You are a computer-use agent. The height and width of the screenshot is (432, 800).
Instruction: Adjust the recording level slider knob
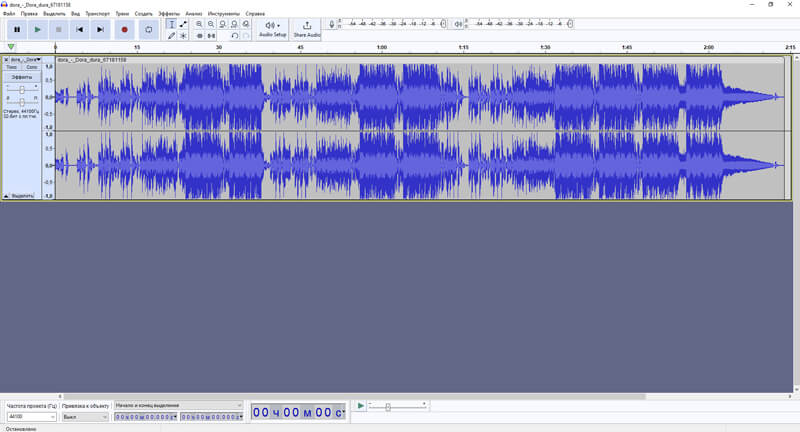point(443,23)
